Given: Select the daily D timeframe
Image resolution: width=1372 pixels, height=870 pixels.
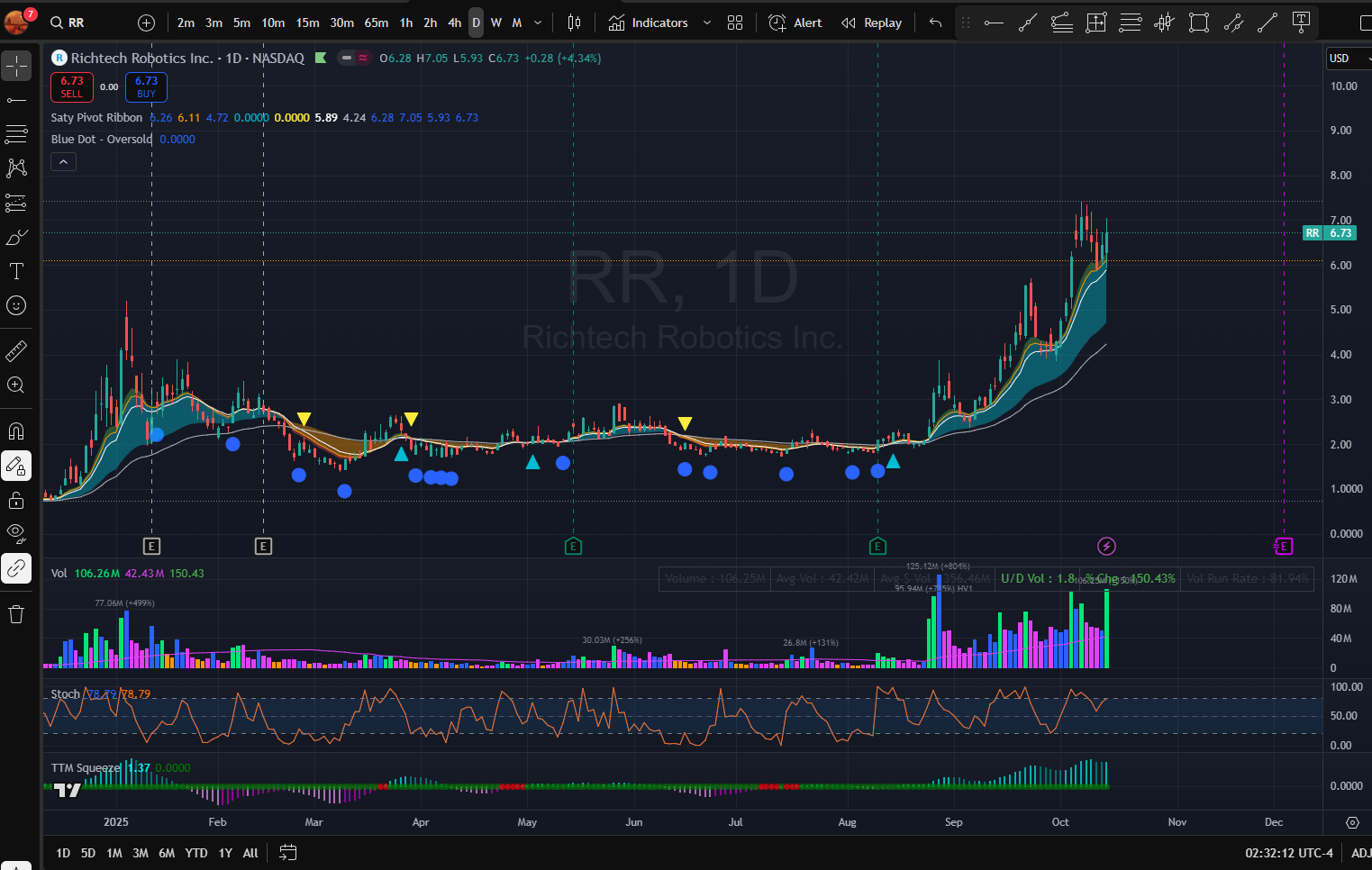Looking at the screenshot, I should (x=476, y=23).
